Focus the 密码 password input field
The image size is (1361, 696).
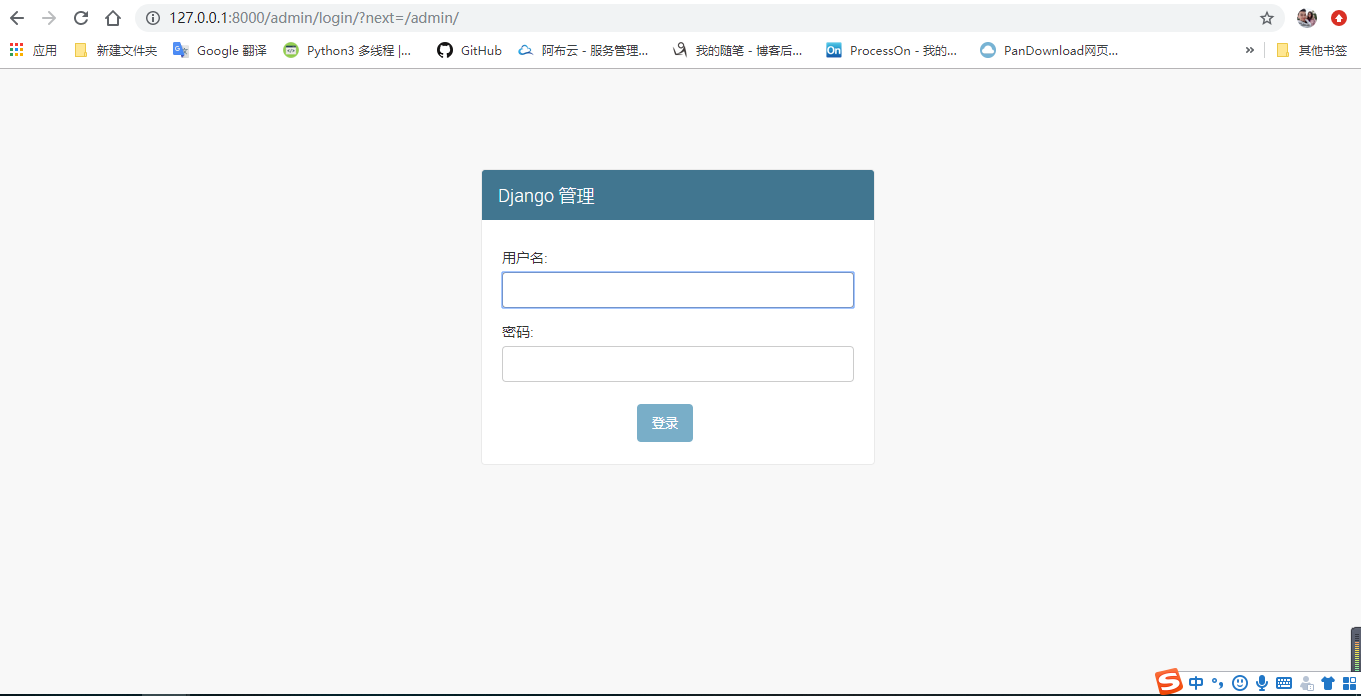click(x=677, y=364)
